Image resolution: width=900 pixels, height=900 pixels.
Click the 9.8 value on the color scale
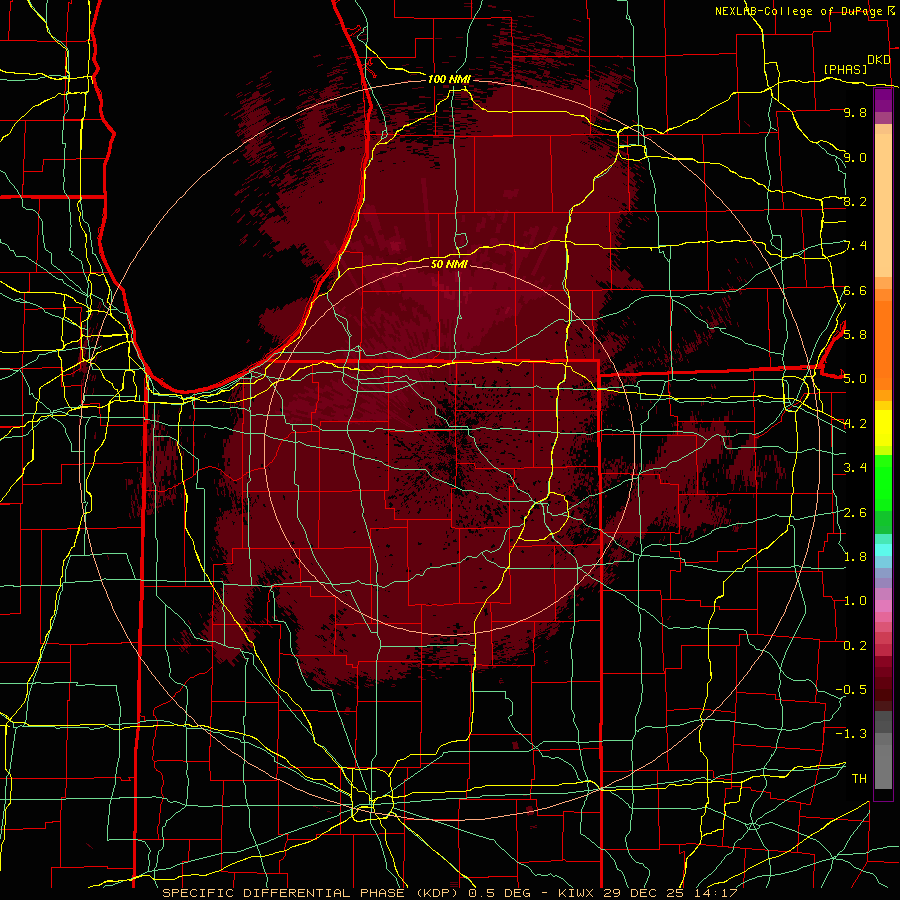[x=855, y=112]
